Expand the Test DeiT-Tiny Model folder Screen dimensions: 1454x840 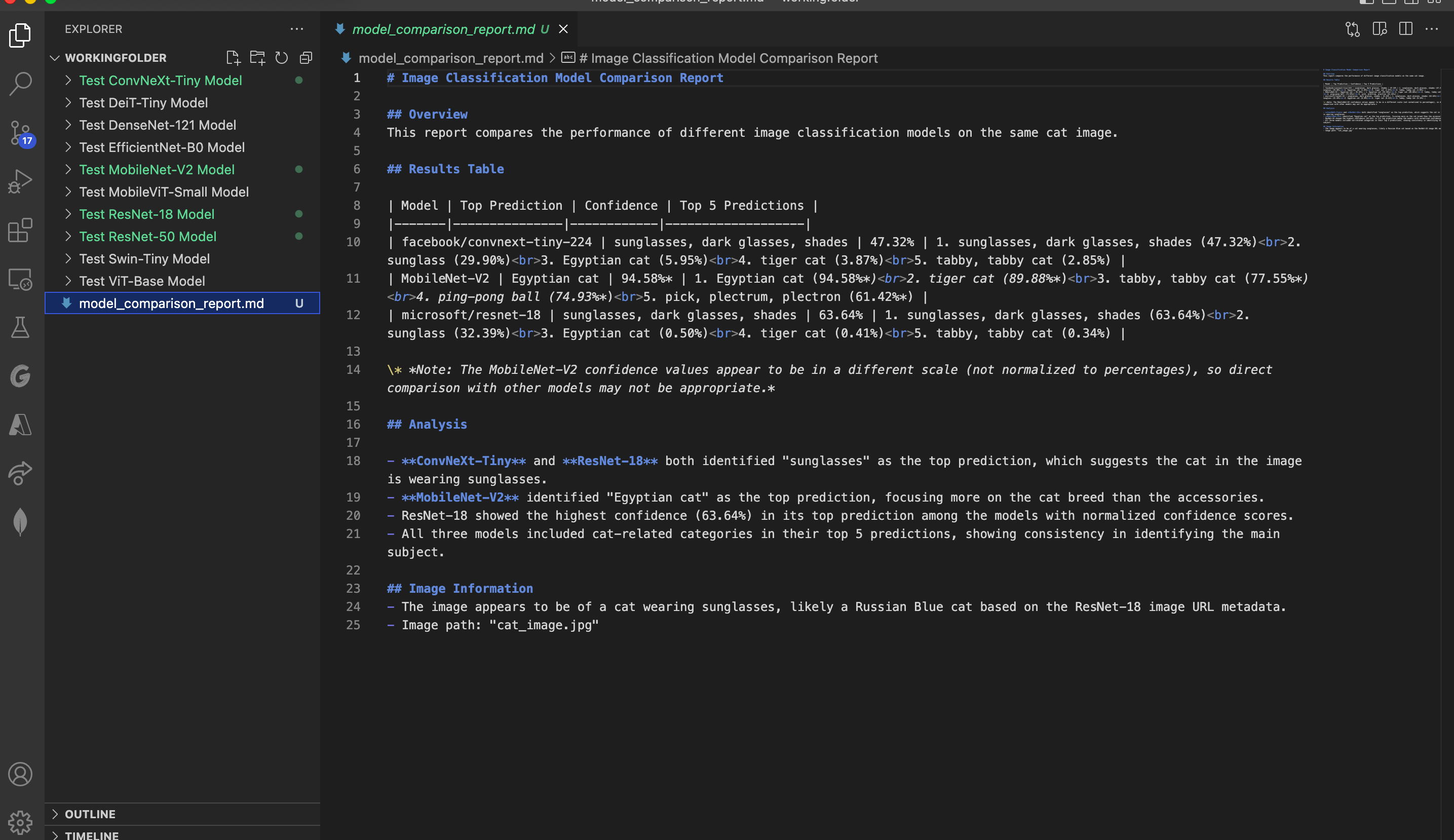click(143, 103)
